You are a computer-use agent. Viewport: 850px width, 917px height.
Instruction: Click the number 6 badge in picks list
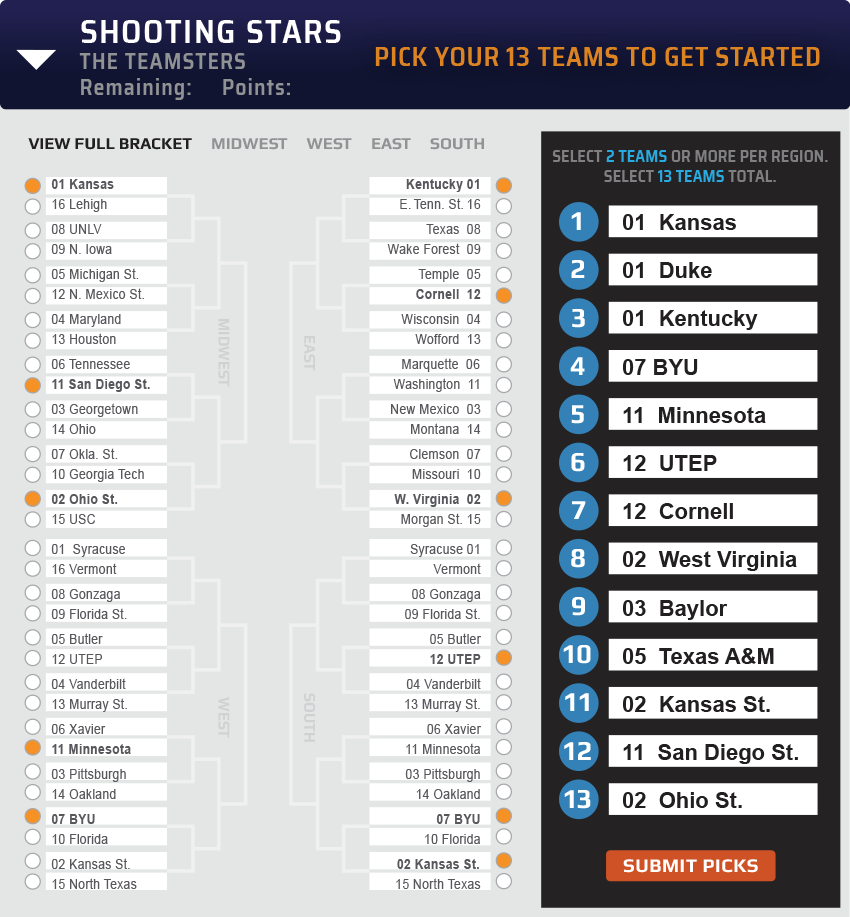(x=578, y=463)
